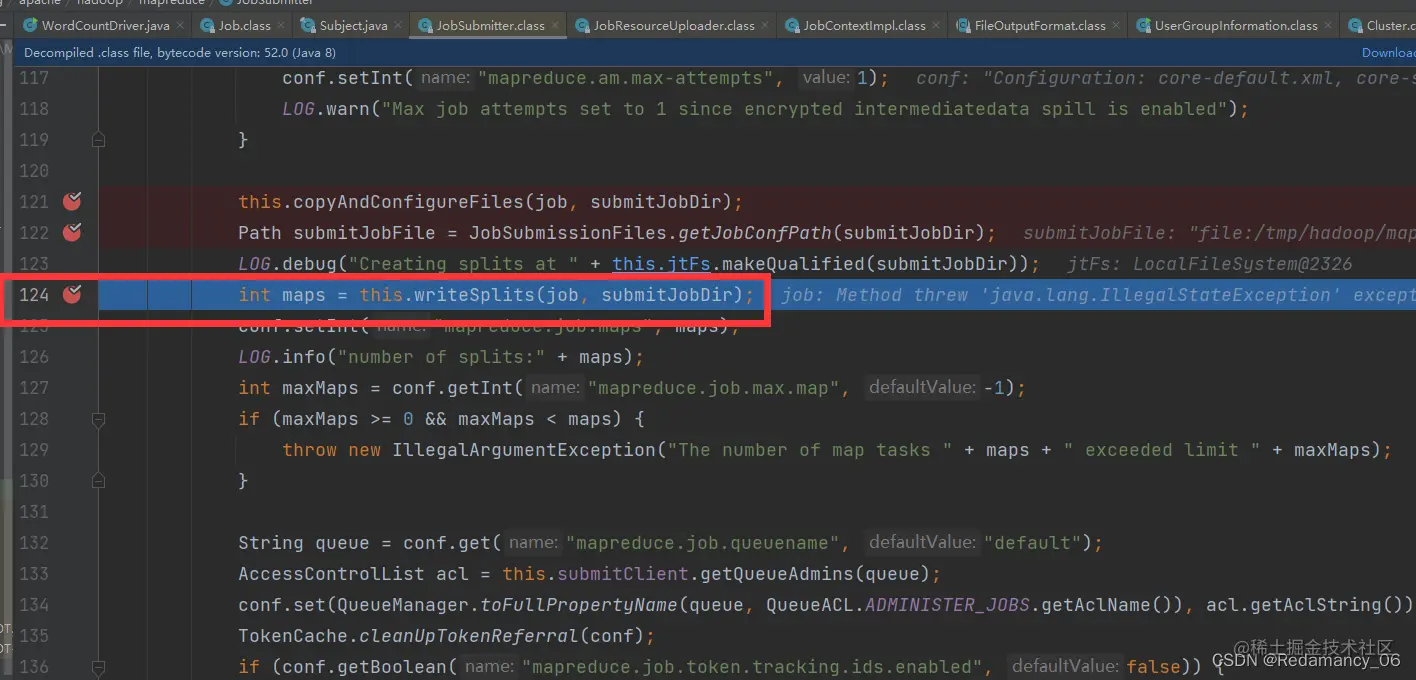The height and width of the screenshot is (680, 1416).
Task: Follow the underlined this.jtFs reference
Action: pyautogui.click(x=661, y=264)
